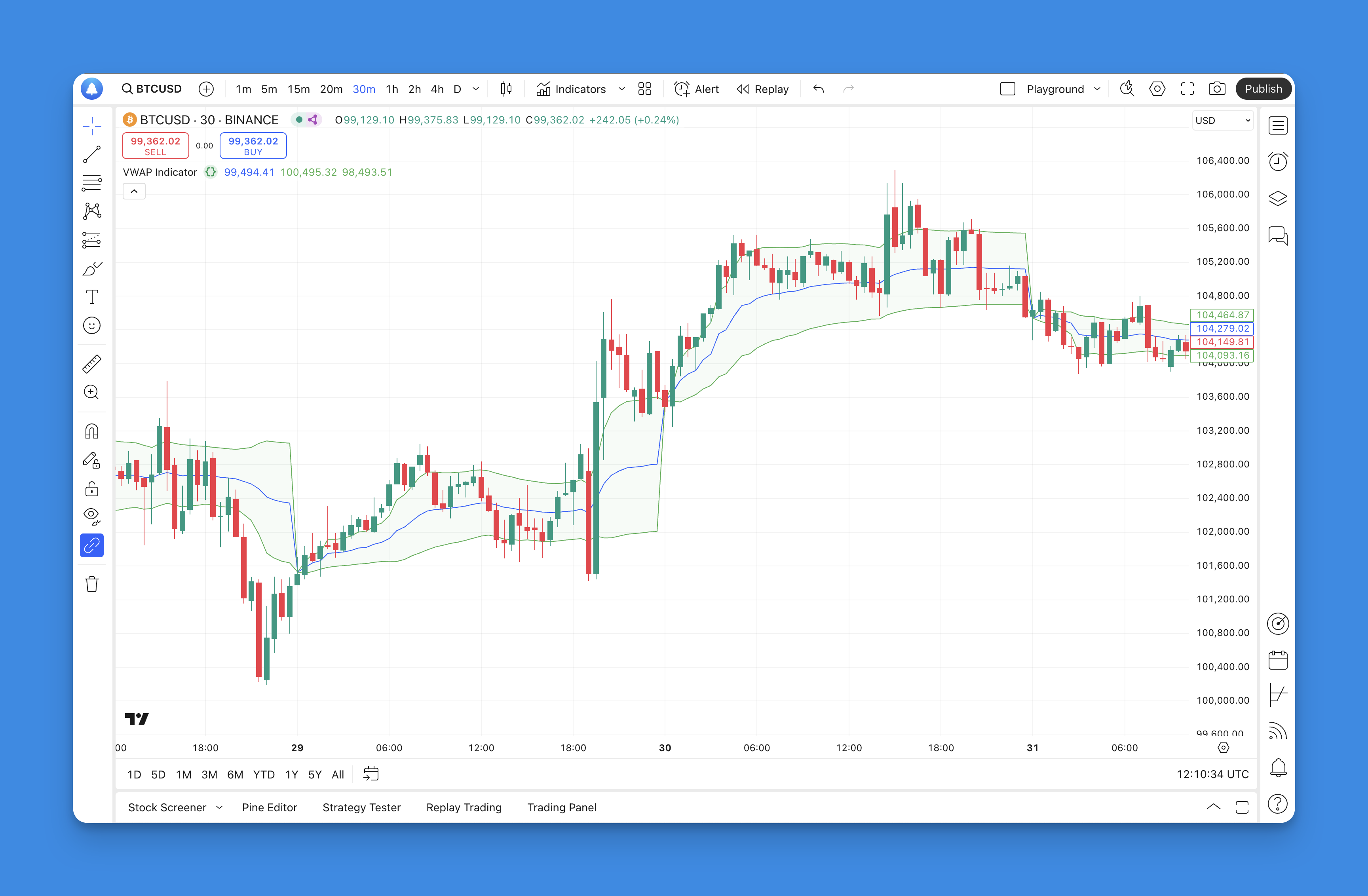Activate the zoom in tool
The image size is (1368, 896).
[92, 393]
